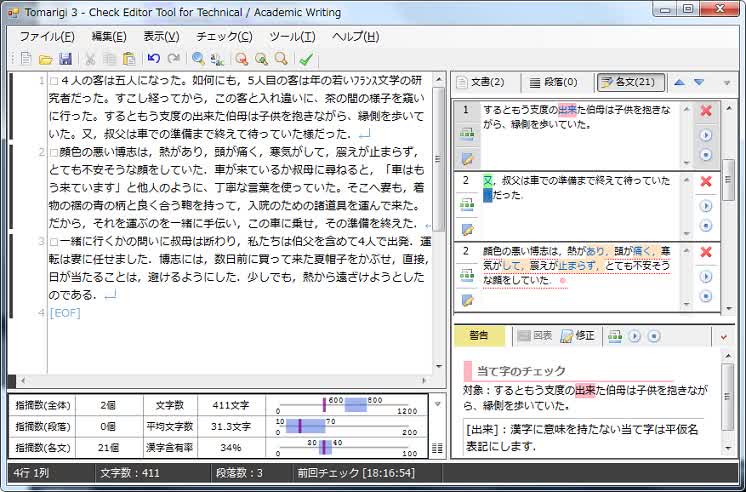Viewport: 746px width, 492px height.
Task: Click play arrow button in 又，叔父は row
Action: click(x=706, y=206)
